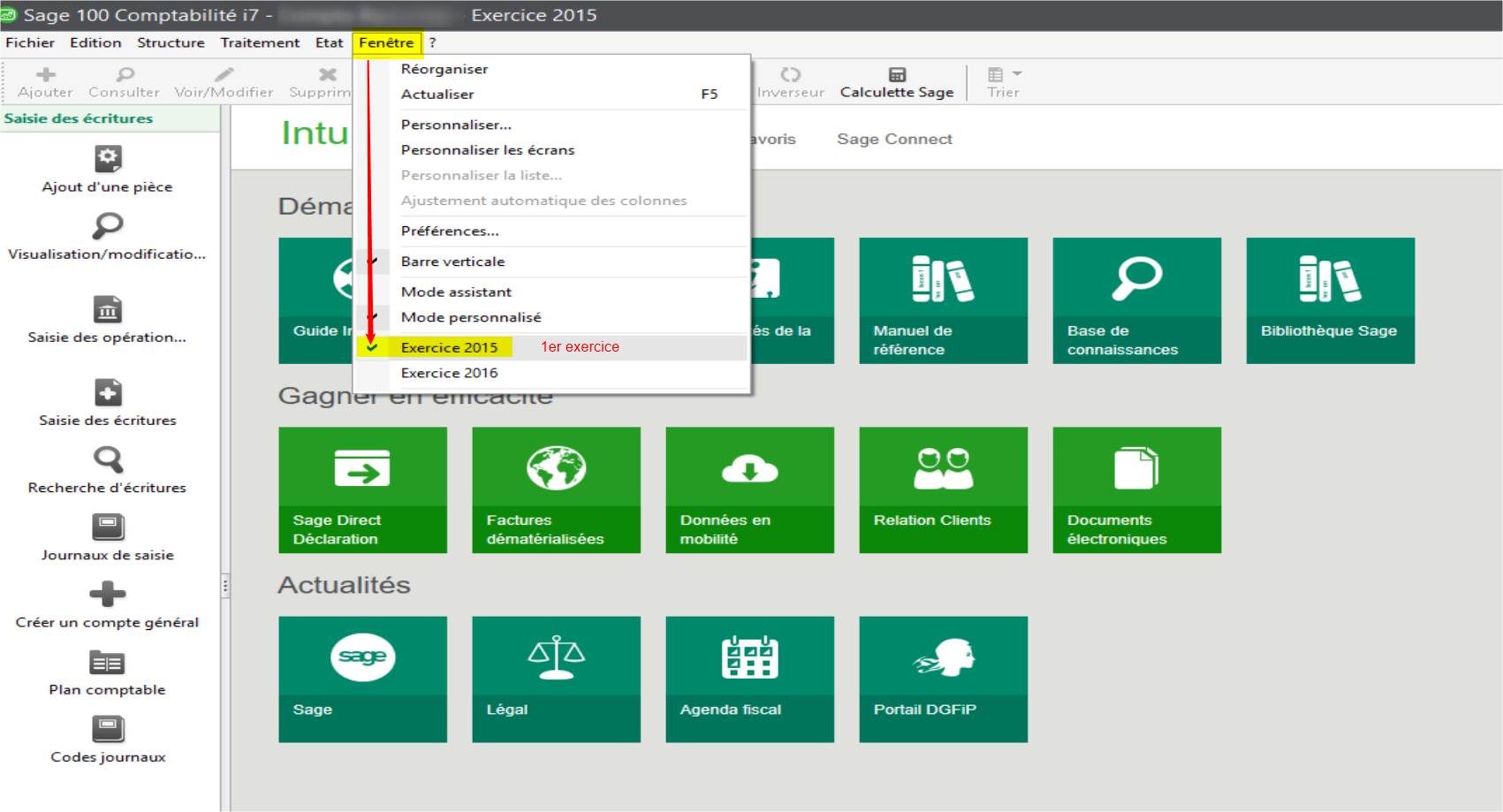
Task: Click the Ajouter toolbar button
Action: pyautogui.click(x=46, y=83)
